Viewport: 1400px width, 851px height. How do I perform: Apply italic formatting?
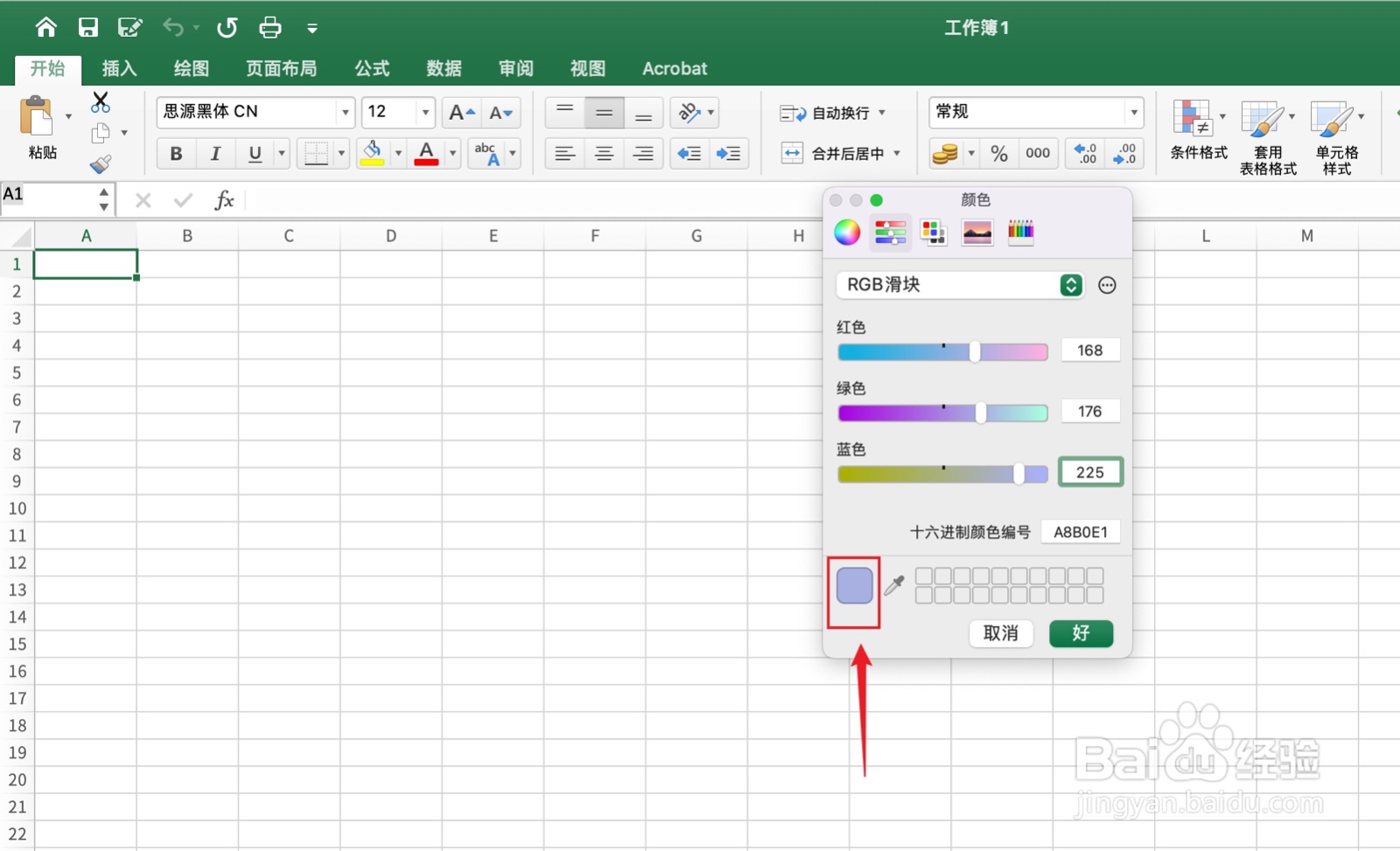point(214,153)
